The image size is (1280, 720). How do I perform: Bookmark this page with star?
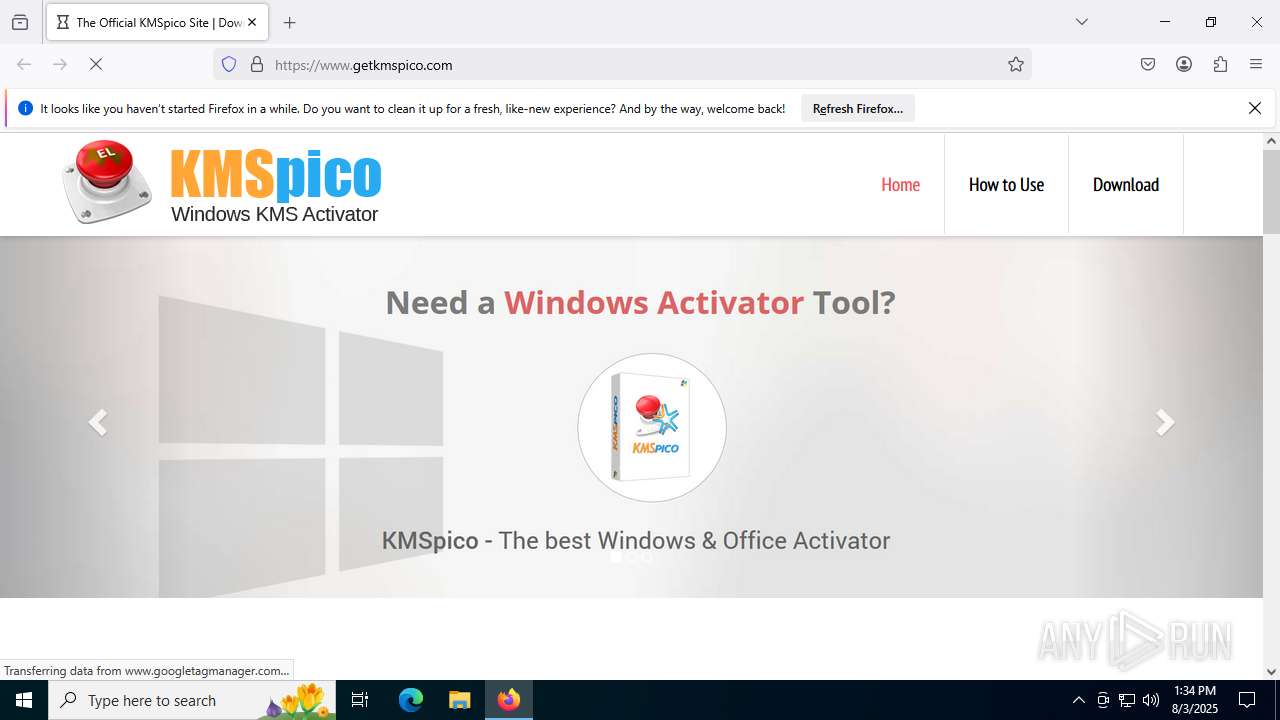click(x=1016, y=64)
